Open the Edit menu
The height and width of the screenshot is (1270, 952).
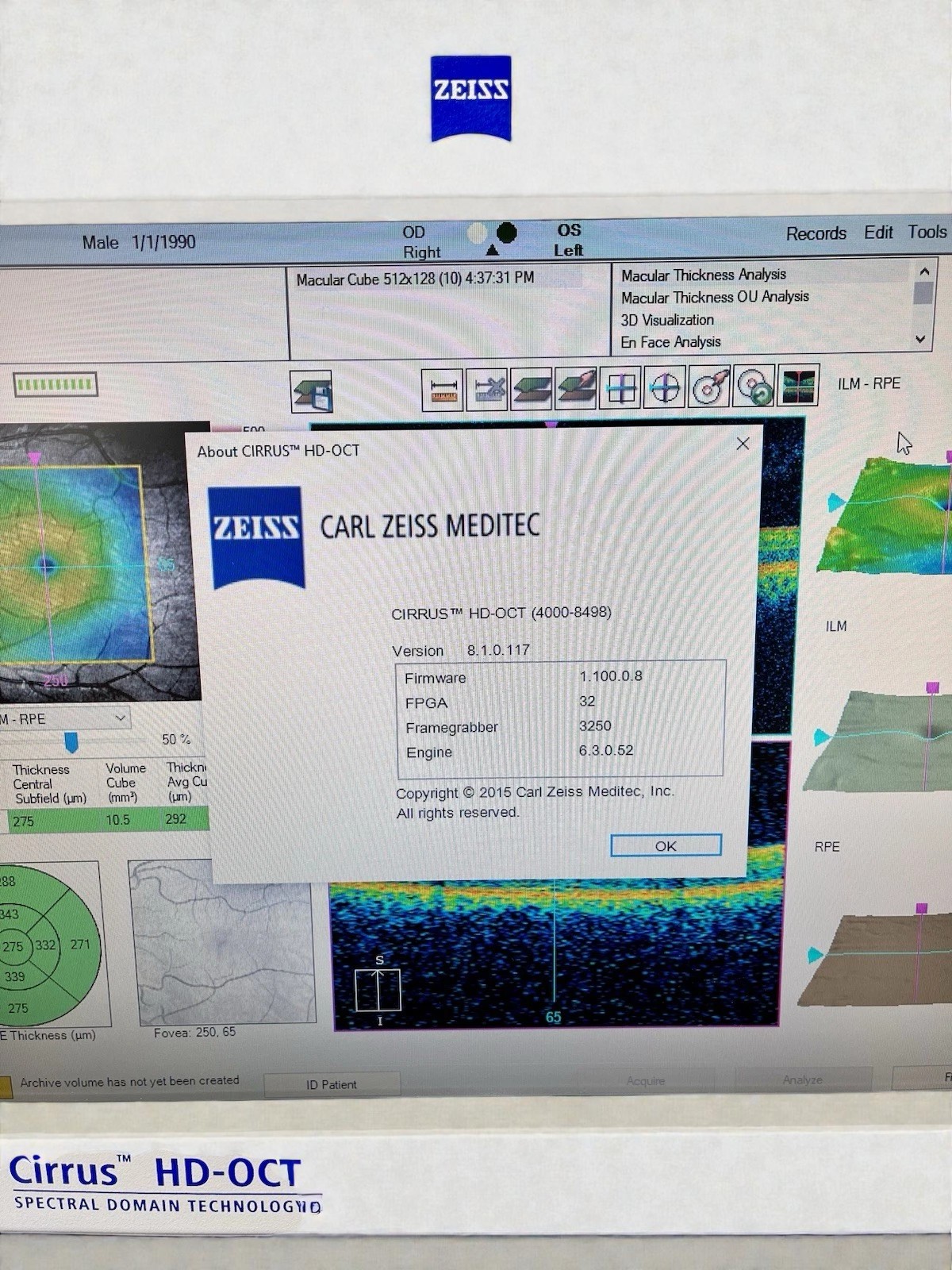(877, 233)
